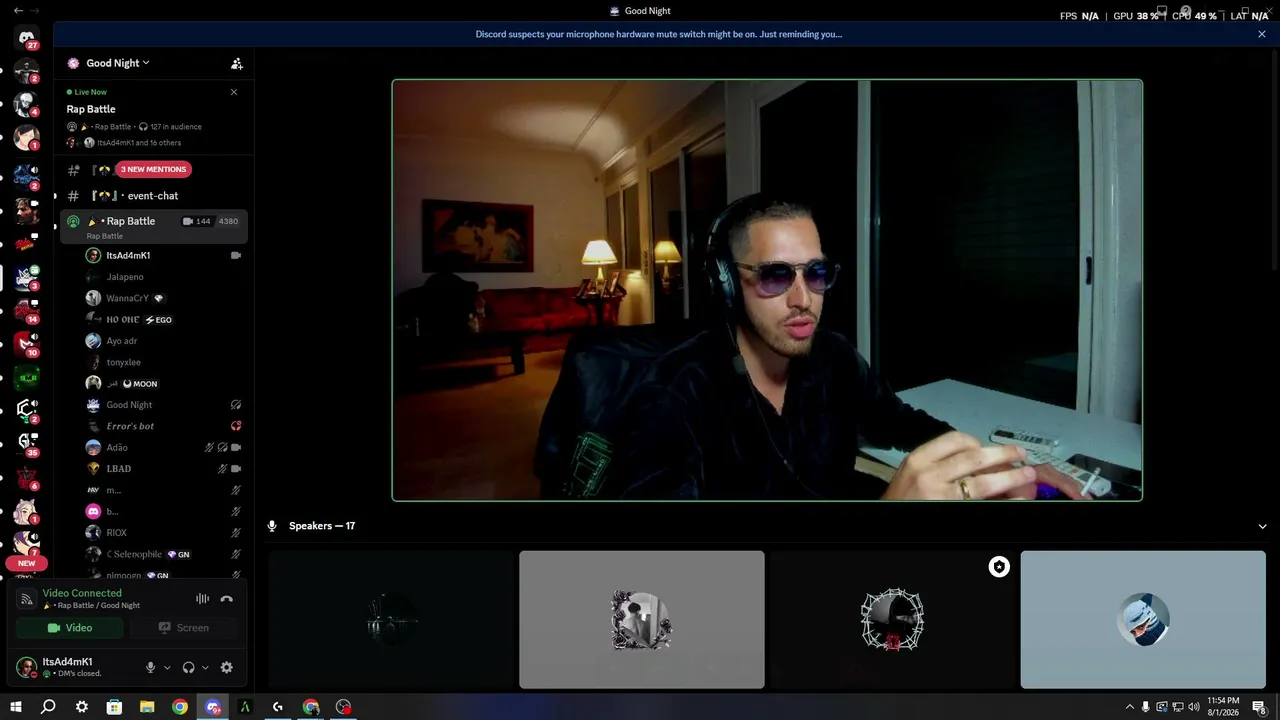Image resolution: width=1280 pixels, height=720 pixels.
Task: Open Microsoft Store from taskbar
Action: point(114,707)
